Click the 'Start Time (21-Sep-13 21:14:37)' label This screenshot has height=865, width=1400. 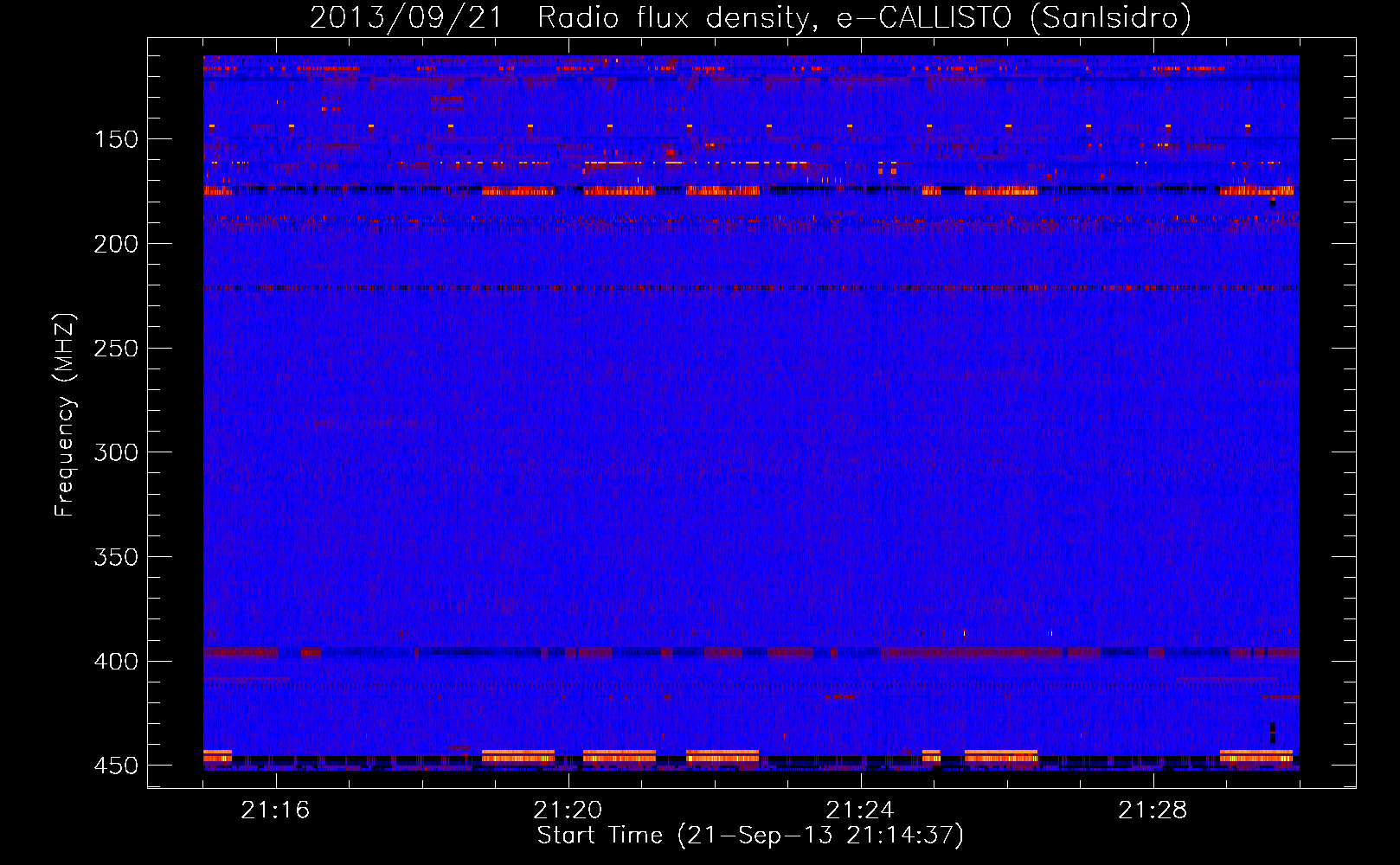point(750,836)
